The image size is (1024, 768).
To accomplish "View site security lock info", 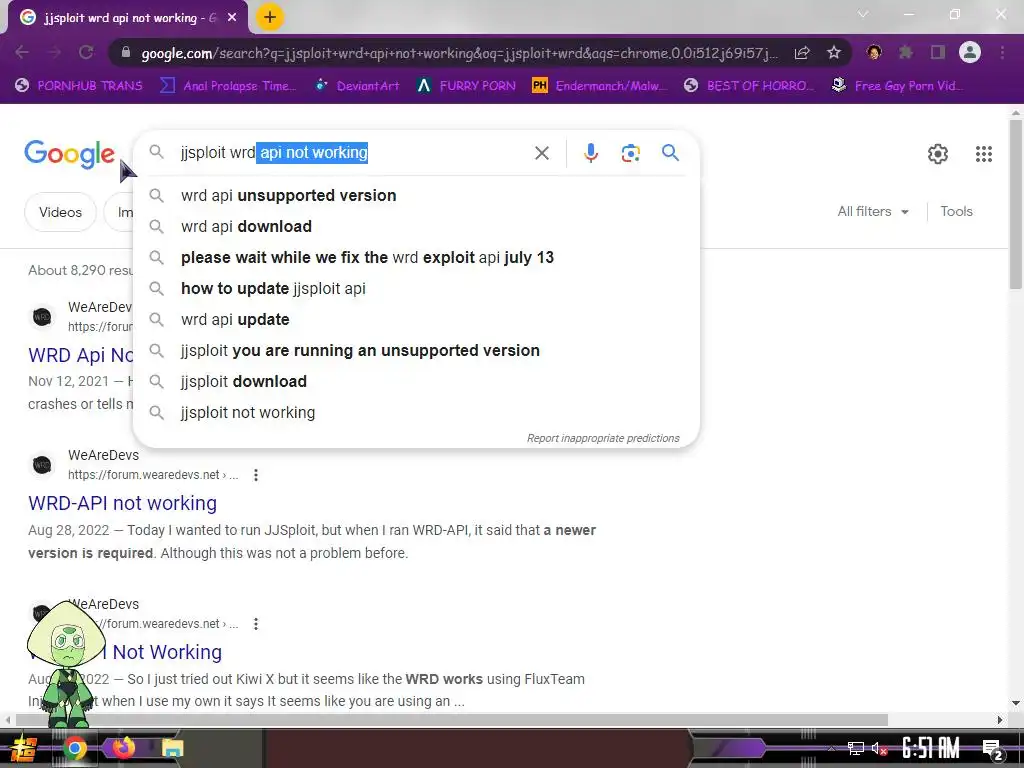I will (126, 52).
